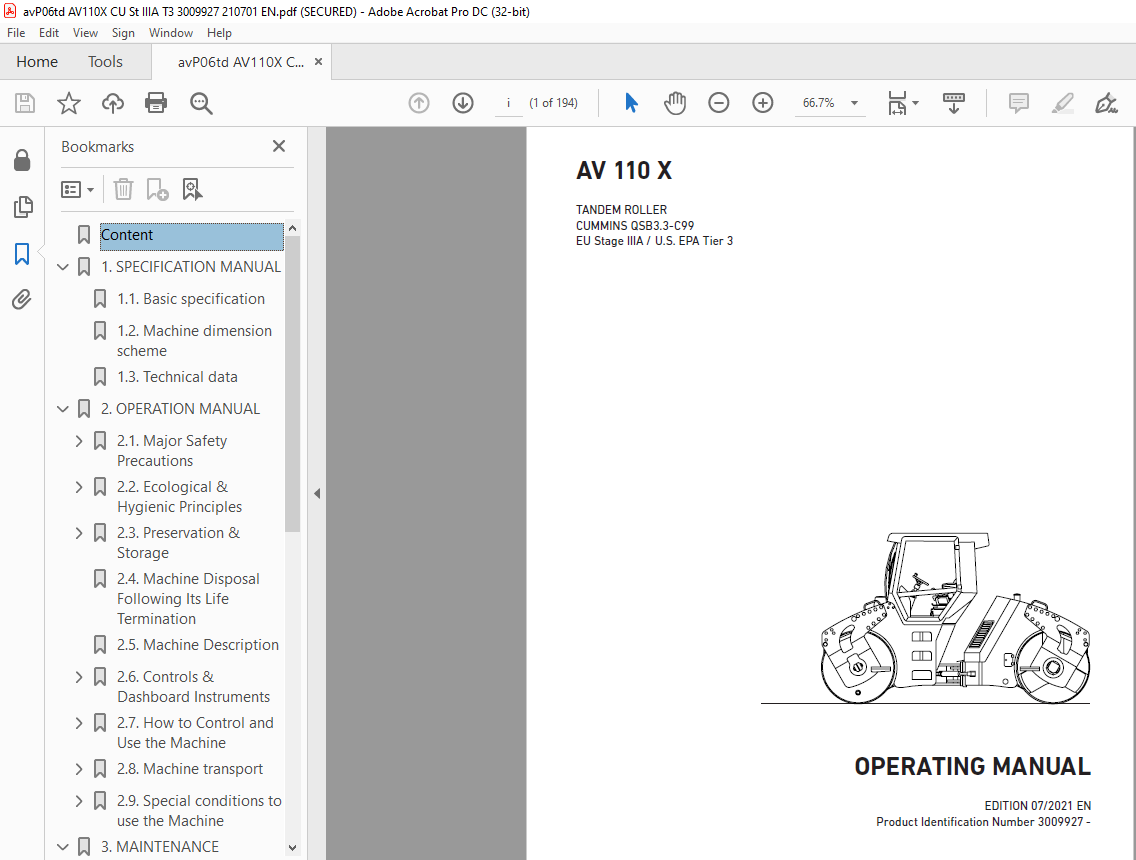Go to previous page arrow
The height and width of the screenshot is (860, 1136).
[419, 103]
